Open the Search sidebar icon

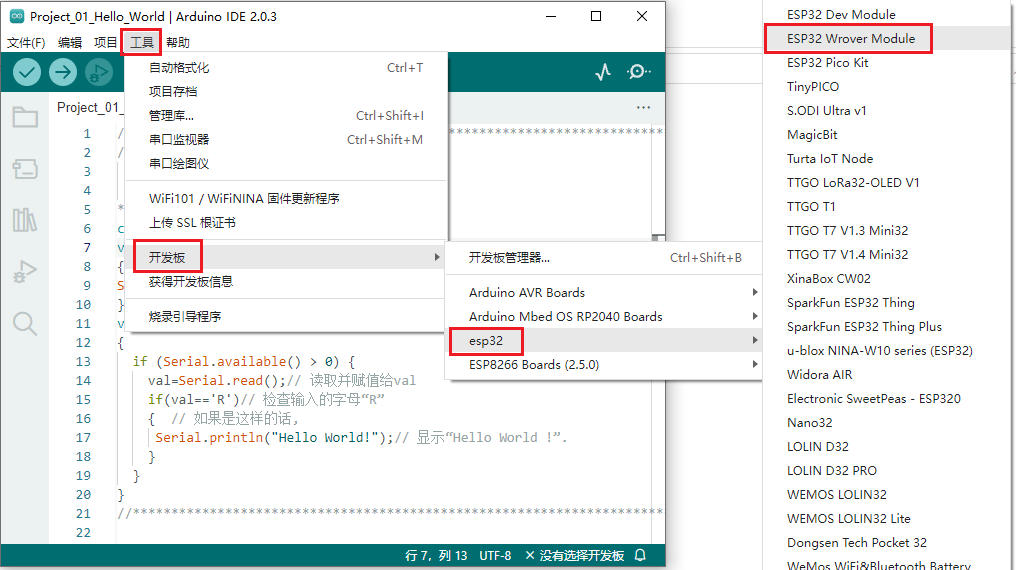25,323
